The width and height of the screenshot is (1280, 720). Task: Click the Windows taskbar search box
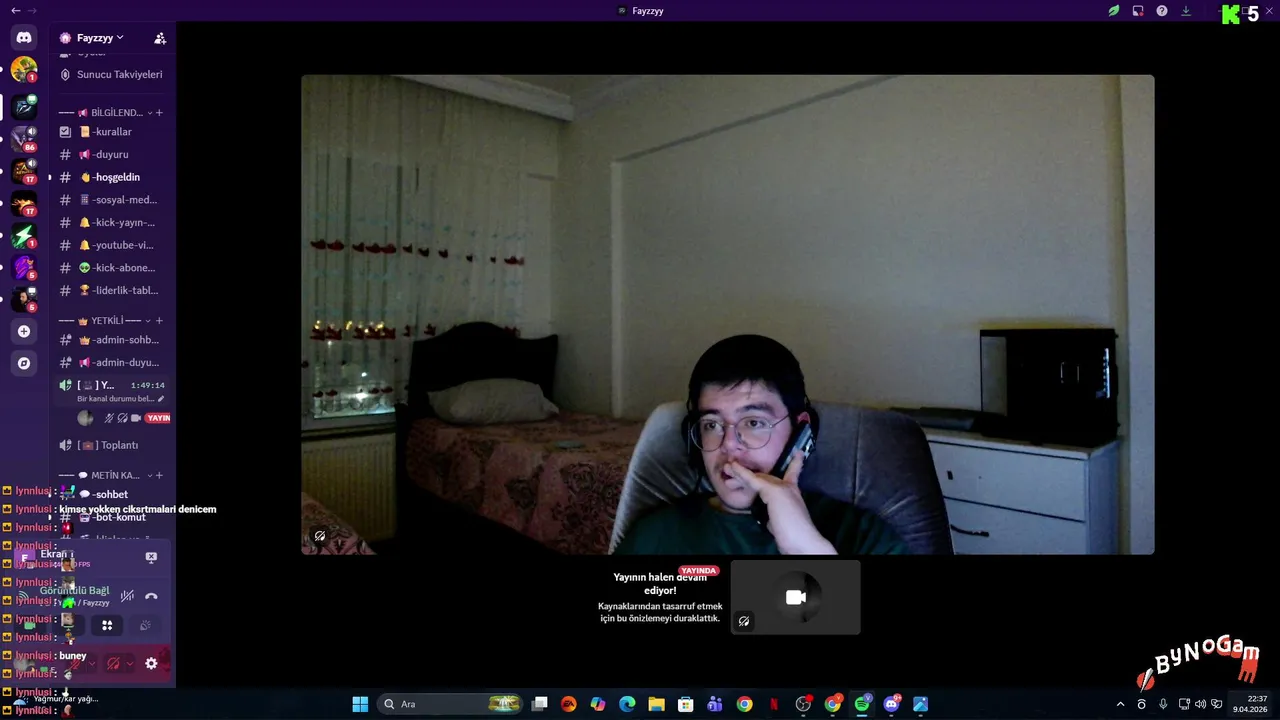452,704
